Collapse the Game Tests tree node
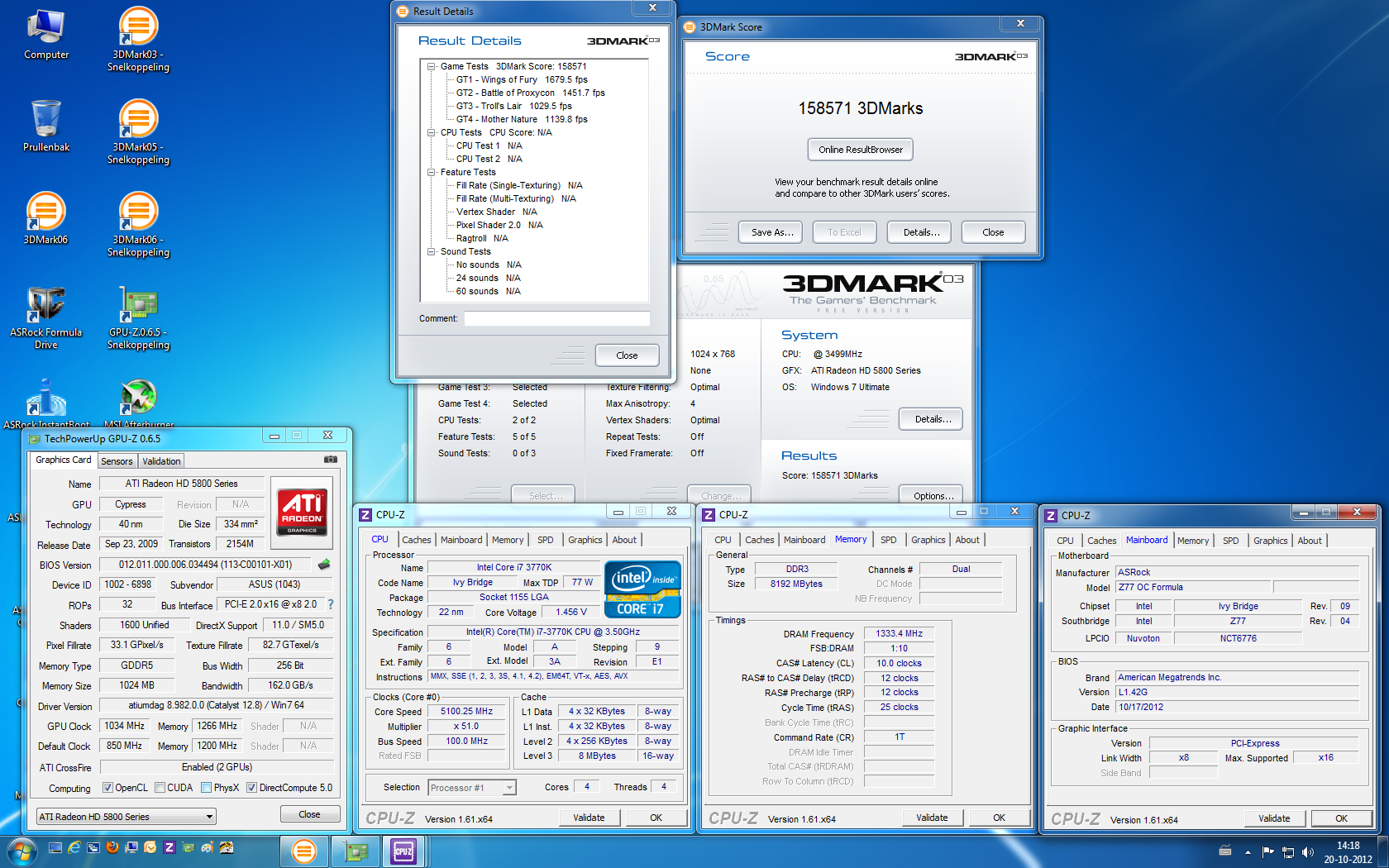 [431, 66]
